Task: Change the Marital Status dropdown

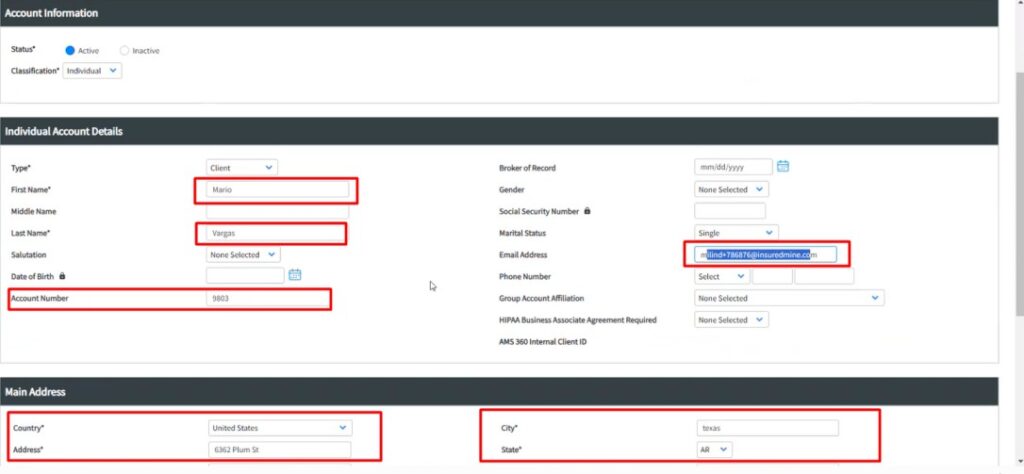Action: pos(735,233)
